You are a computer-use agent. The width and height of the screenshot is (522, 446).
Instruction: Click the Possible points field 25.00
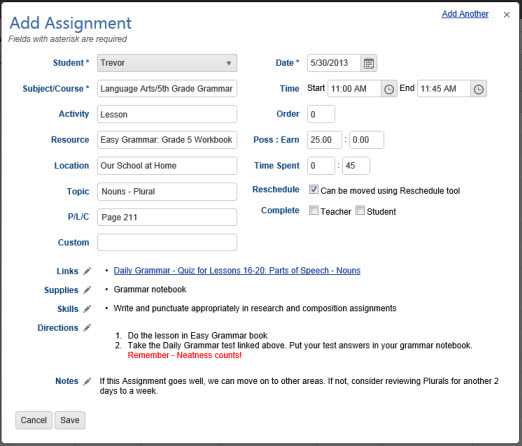click(325, 140)
